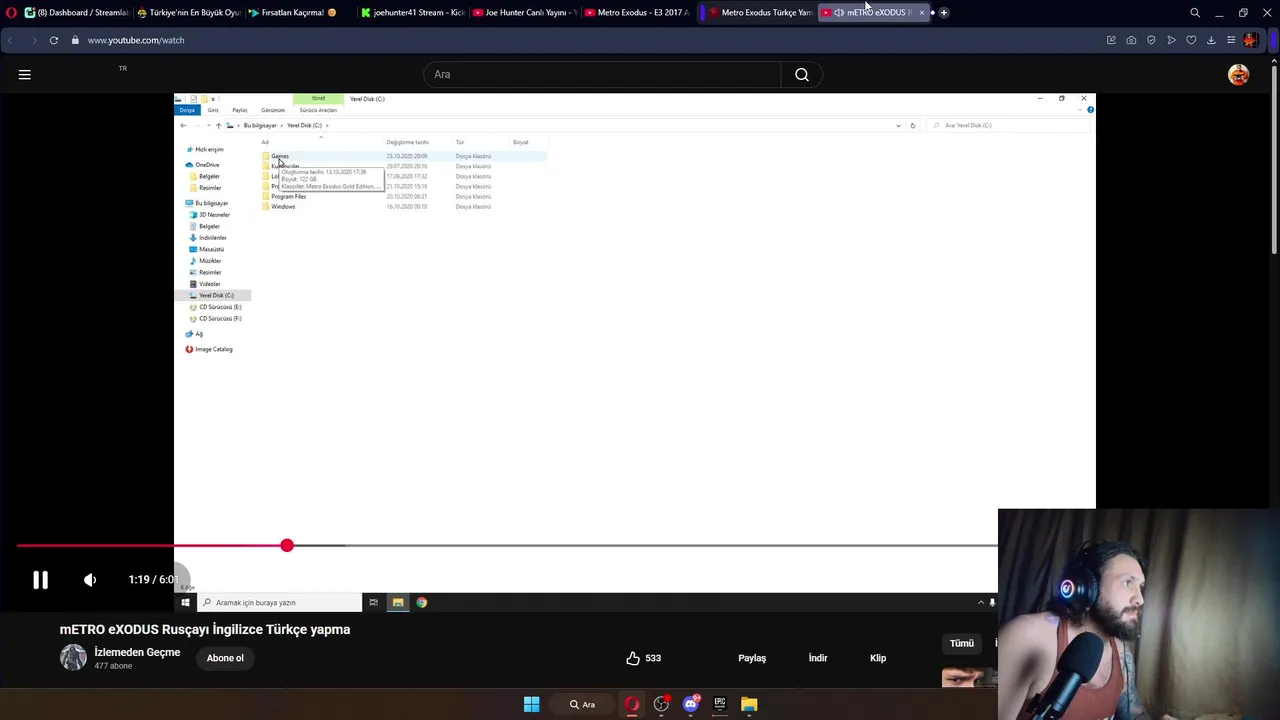
Task: Open the YouTube account avatar menu
Action: pos(1238,74)
